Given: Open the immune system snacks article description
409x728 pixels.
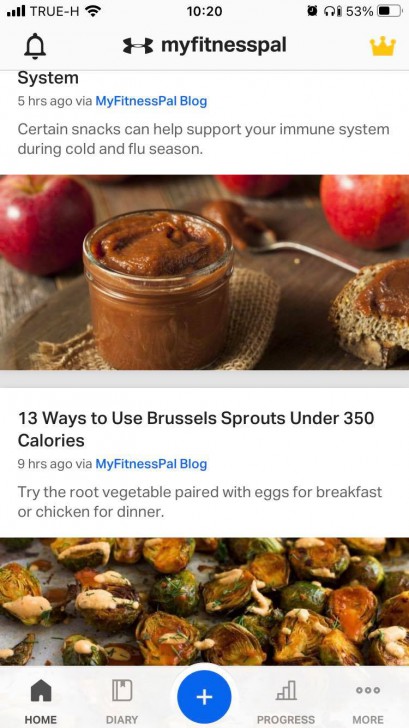Looking at the screenshot, I should [x=203, y=139].
